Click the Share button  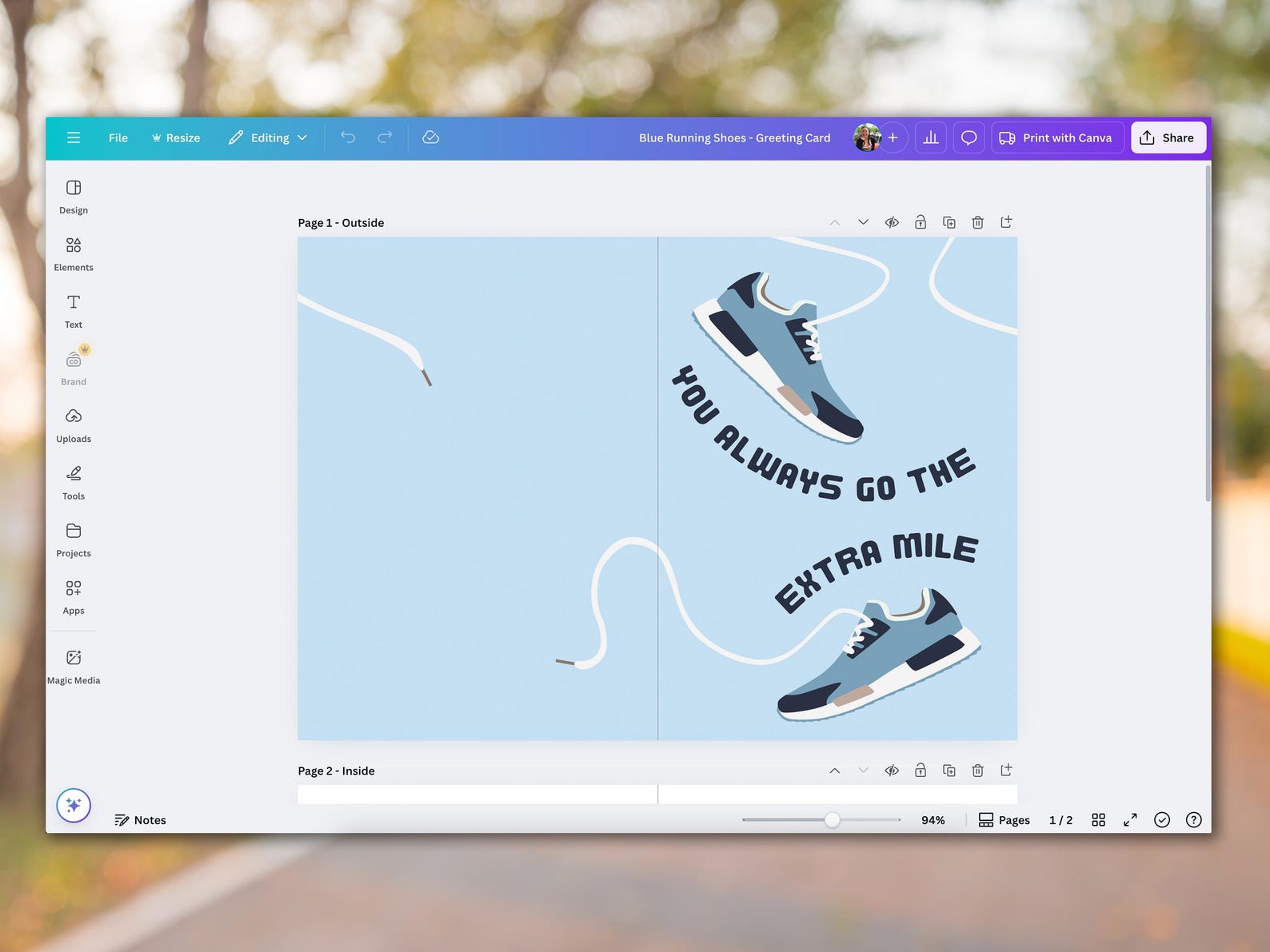[1168, 137]
